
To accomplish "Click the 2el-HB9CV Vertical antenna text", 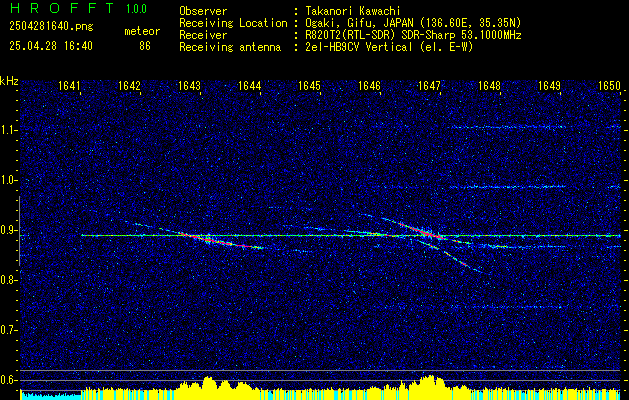I will click(389, 47).
